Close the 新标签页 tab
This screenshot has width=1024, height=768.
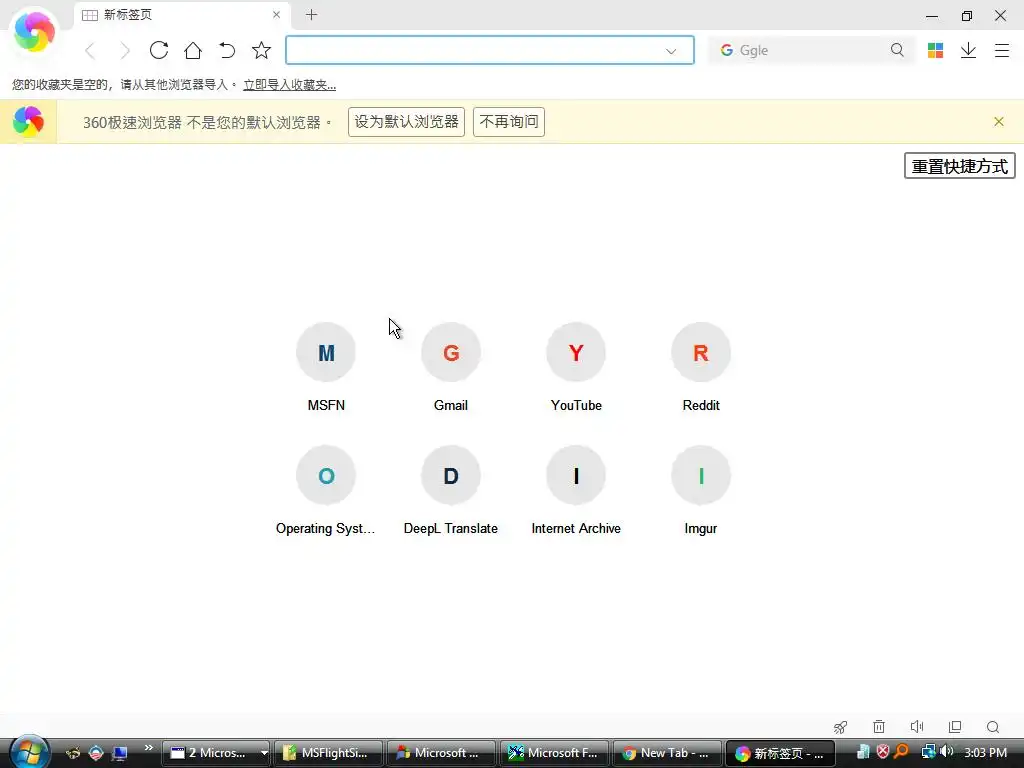click(276, 14)
